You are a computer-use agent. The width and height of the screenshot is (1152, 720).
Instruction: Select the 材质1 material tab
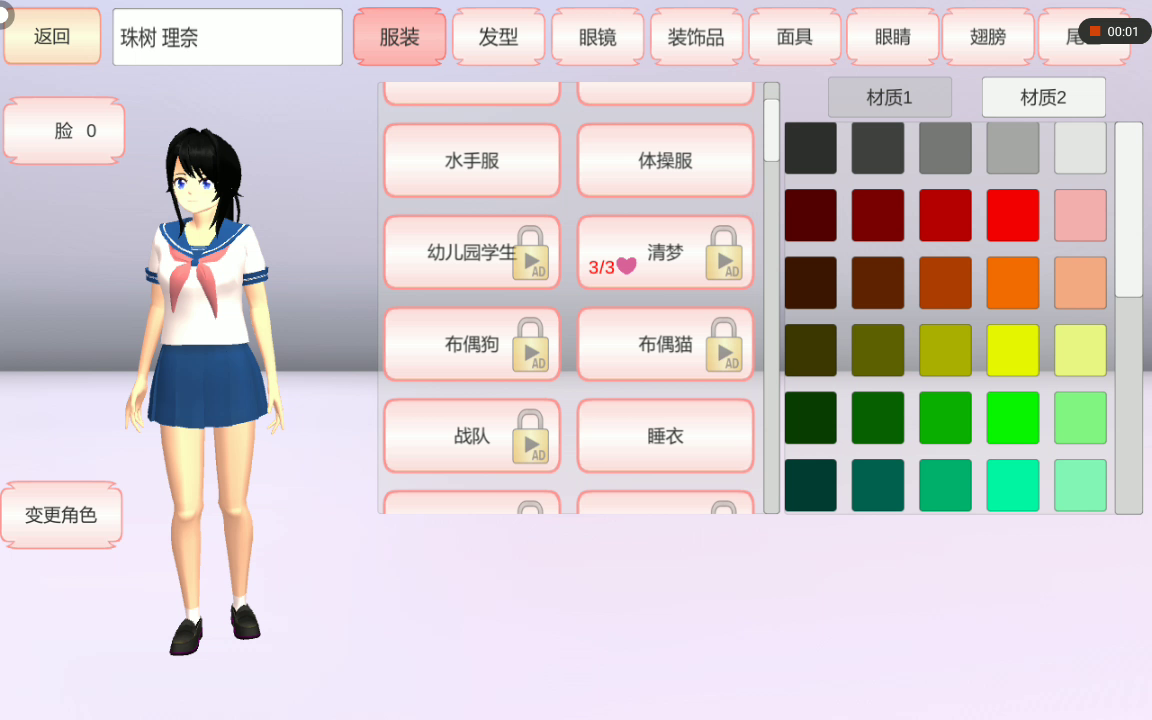[890, 97]
